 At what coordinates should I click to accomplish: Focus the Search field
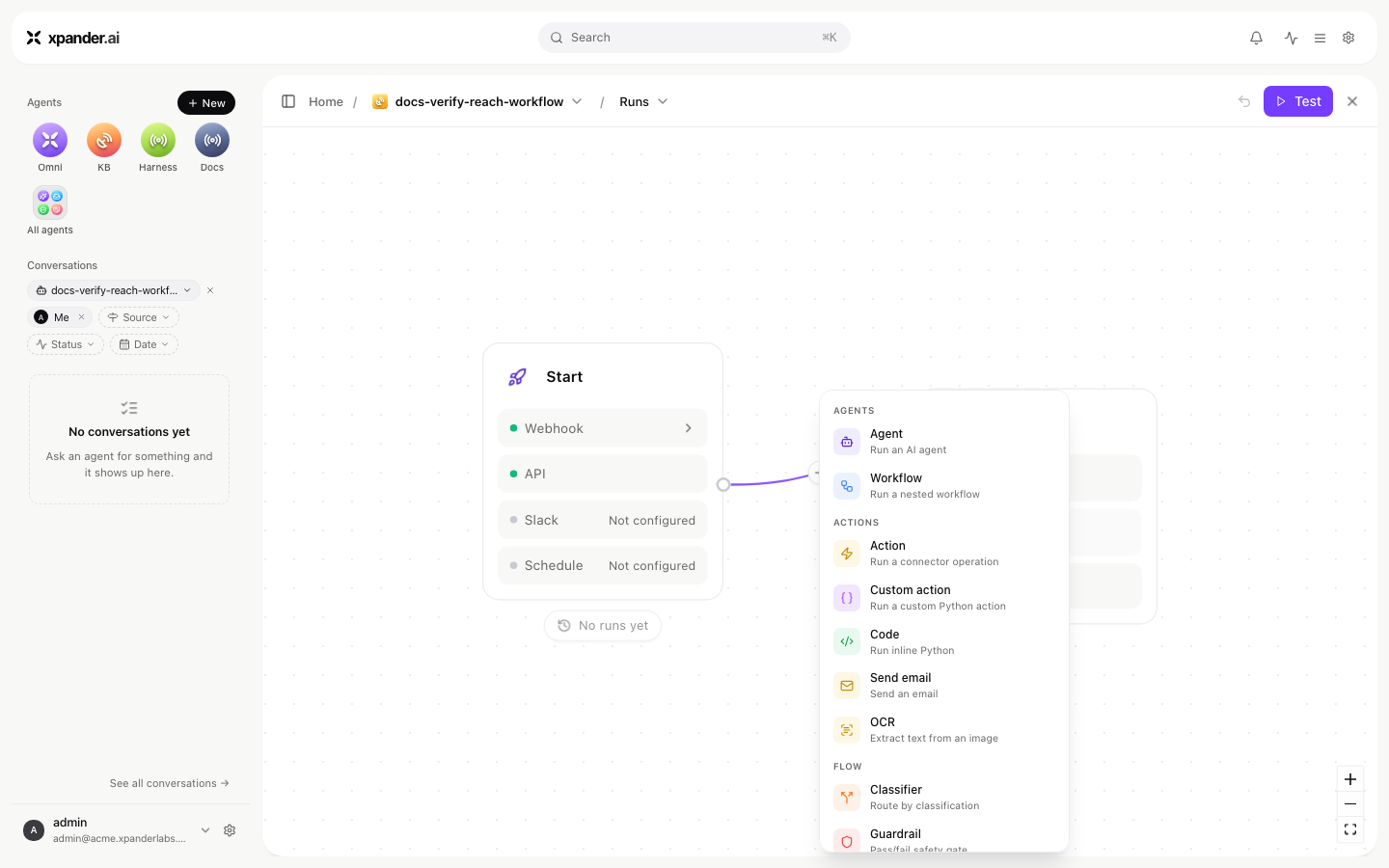click(x=694, y=38)
